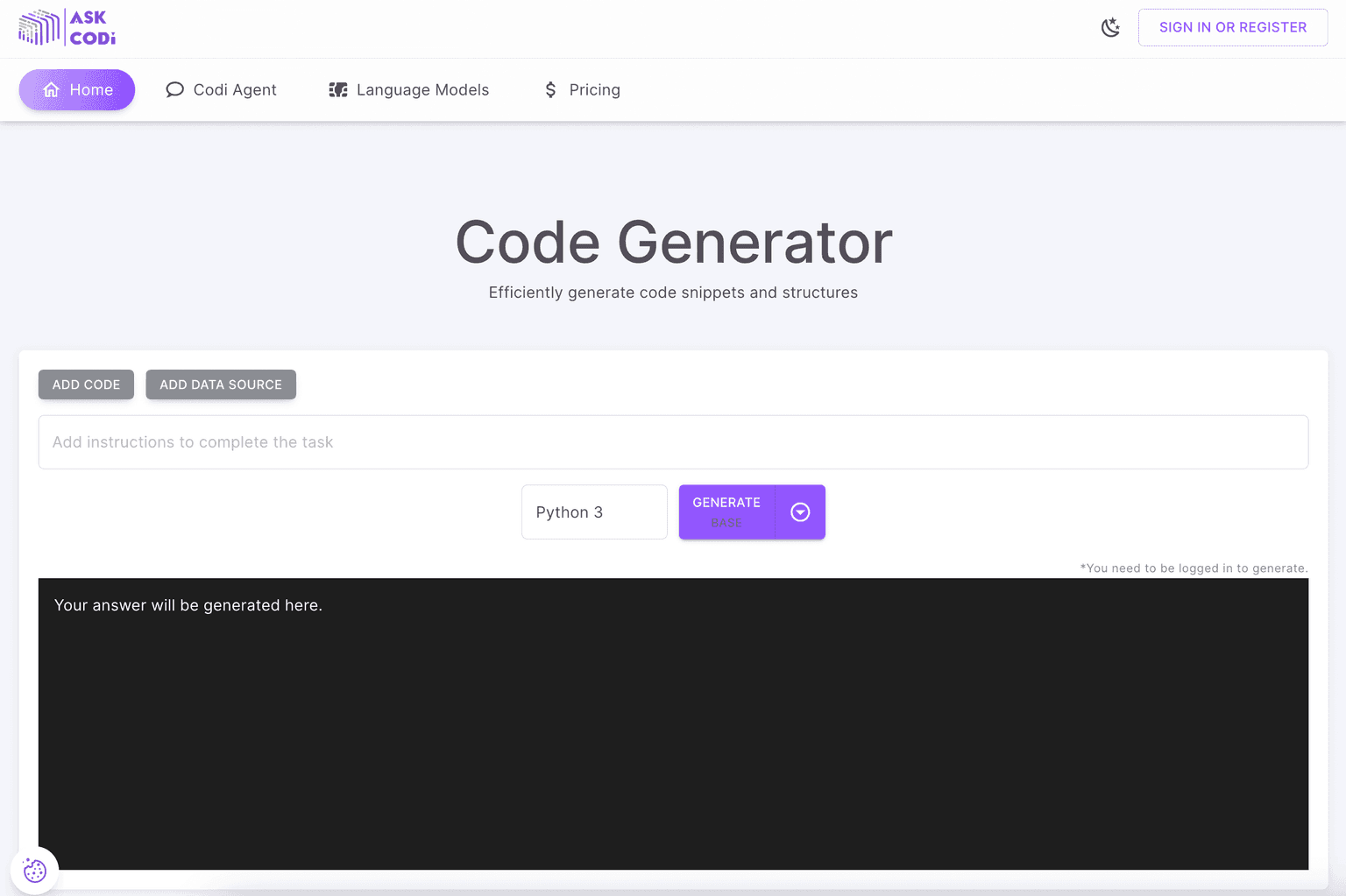The height and width of the screenshot is (896, 1346).
Task: Click the Generate Base button
Action: 726,512
